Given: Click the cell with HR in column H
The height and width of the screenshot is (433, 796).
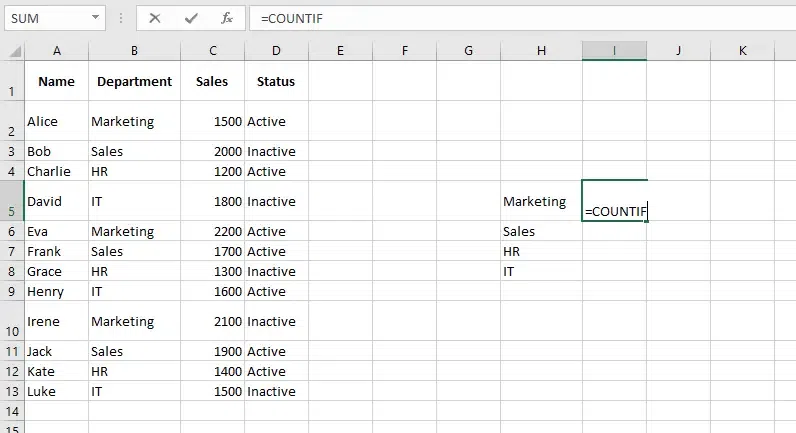Looking at the screenshot, I should coord(541,251).
